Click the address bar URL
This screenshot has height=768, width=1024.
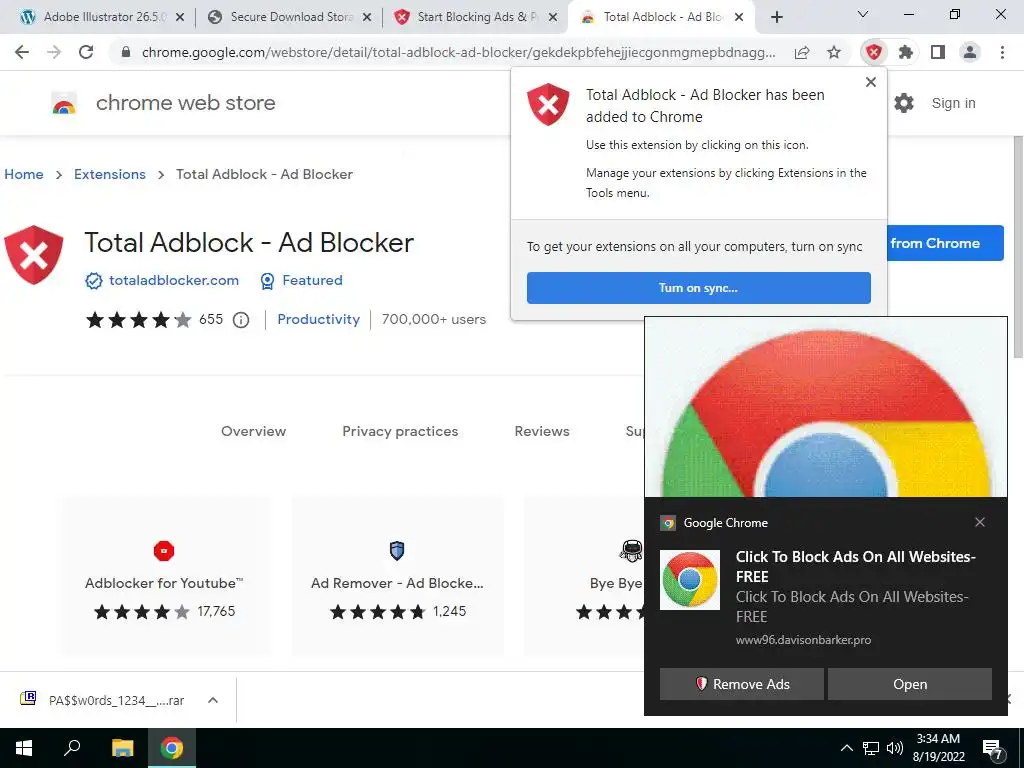point(458,52)
